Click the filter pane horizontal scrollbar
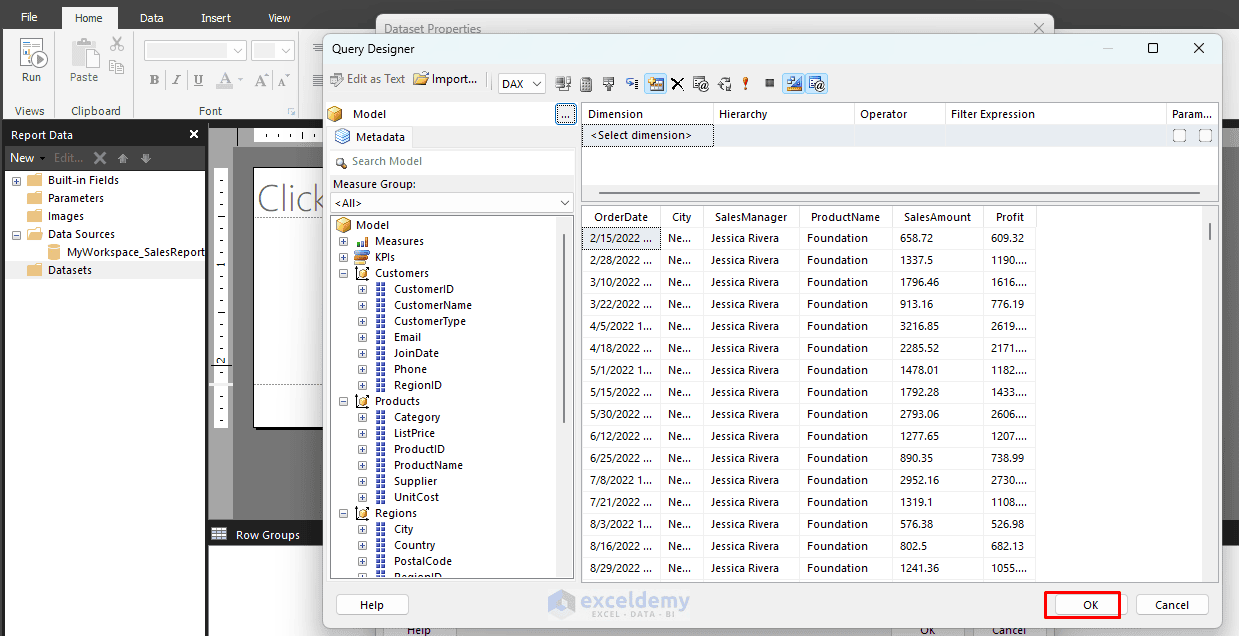The width and height of the screenshot is (1239, 636). [898, 192]
